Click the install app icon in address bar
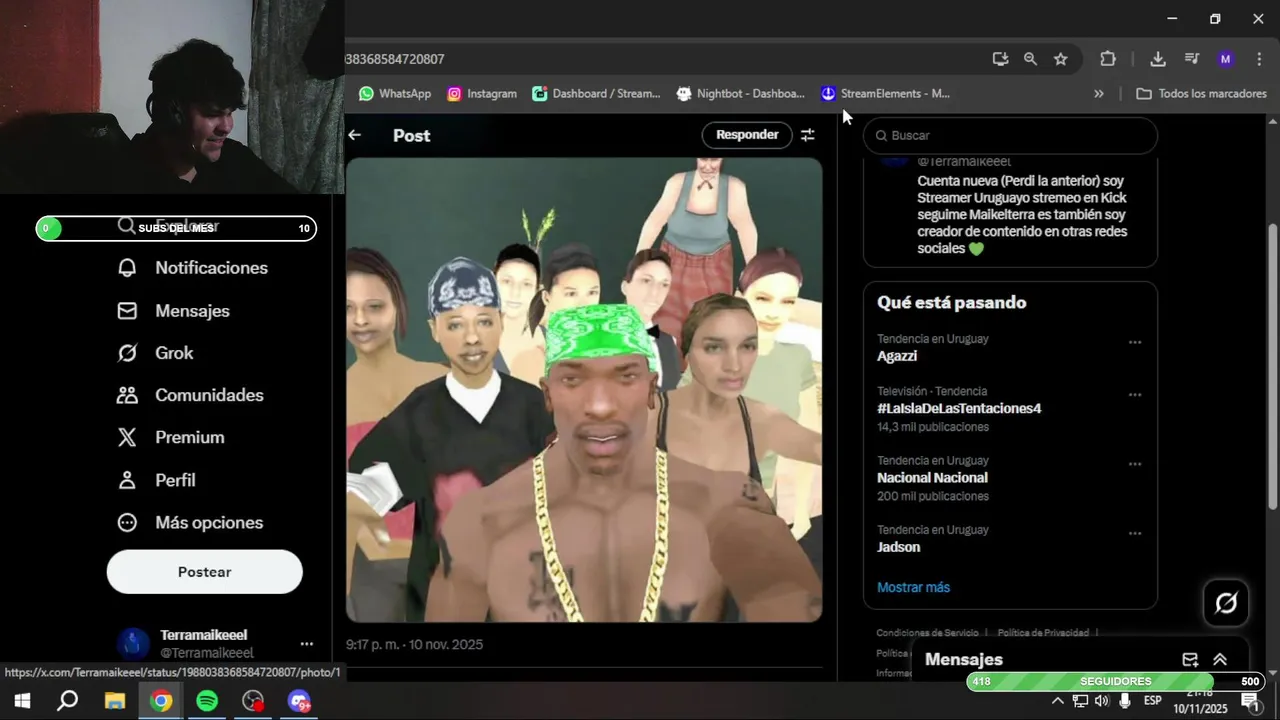This screenshot has width=1280, height=720. pyautogui.click(x=1000, y=59)
